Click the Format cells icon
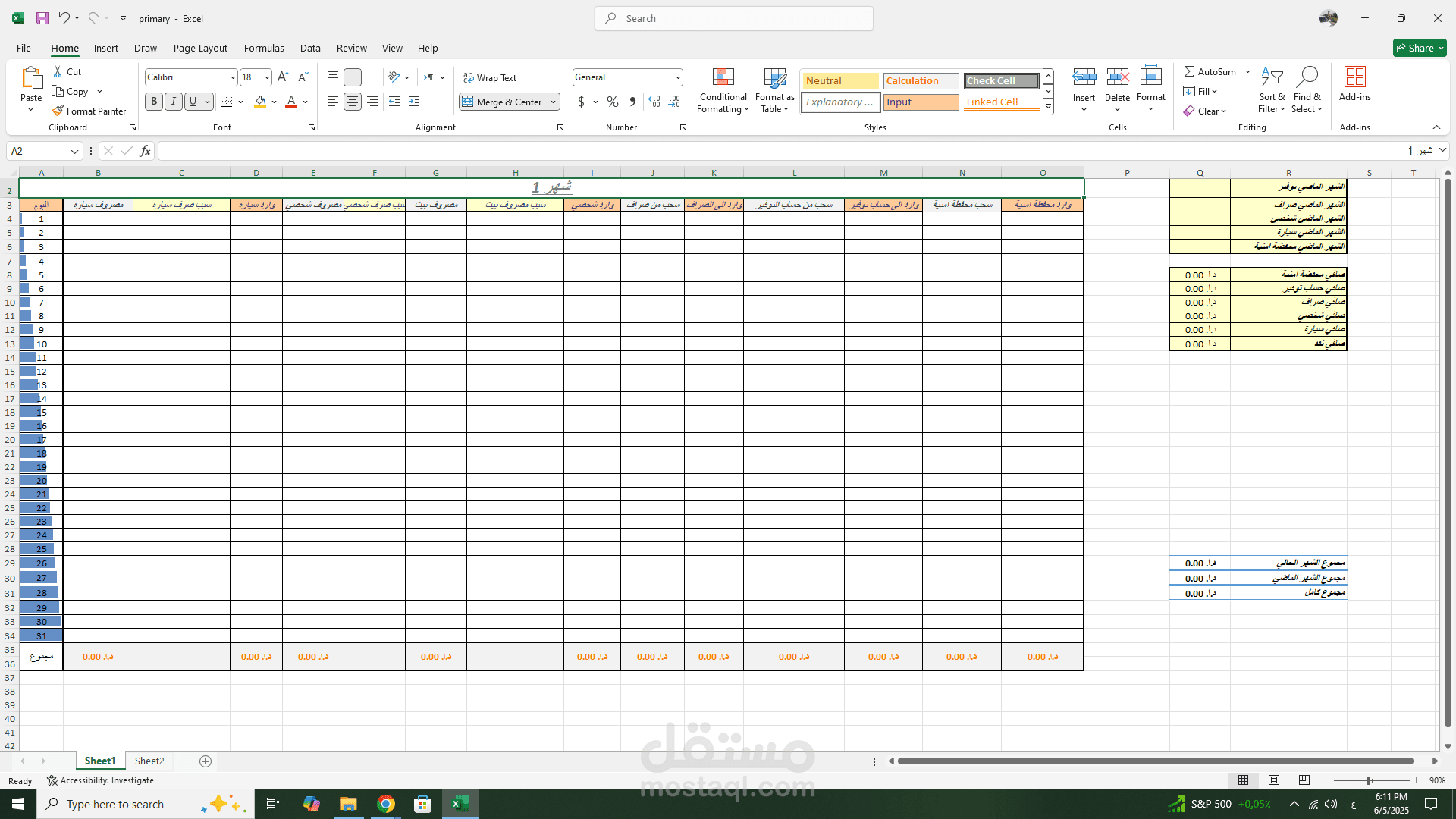1456x819 pixels. pos(1150,76)
